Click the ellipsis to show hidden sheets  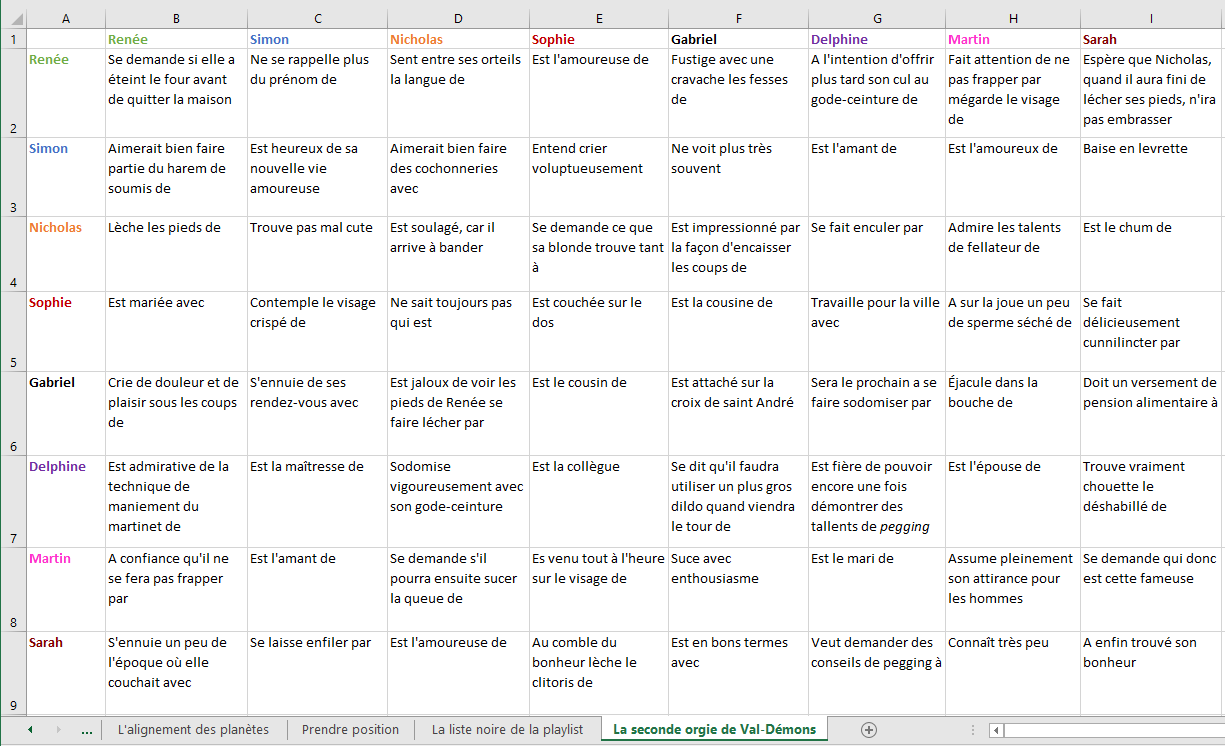click(x=86, y=730)
